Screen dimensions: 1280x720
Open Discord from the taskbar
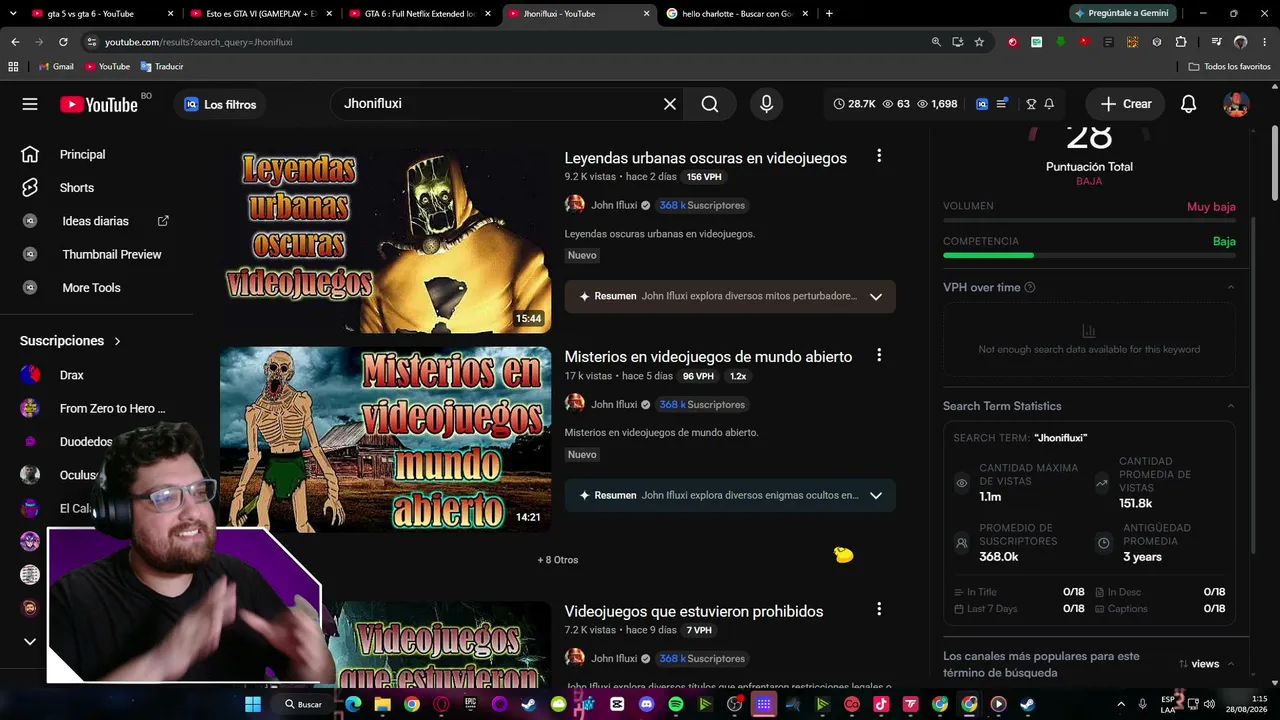click(646, 704)
